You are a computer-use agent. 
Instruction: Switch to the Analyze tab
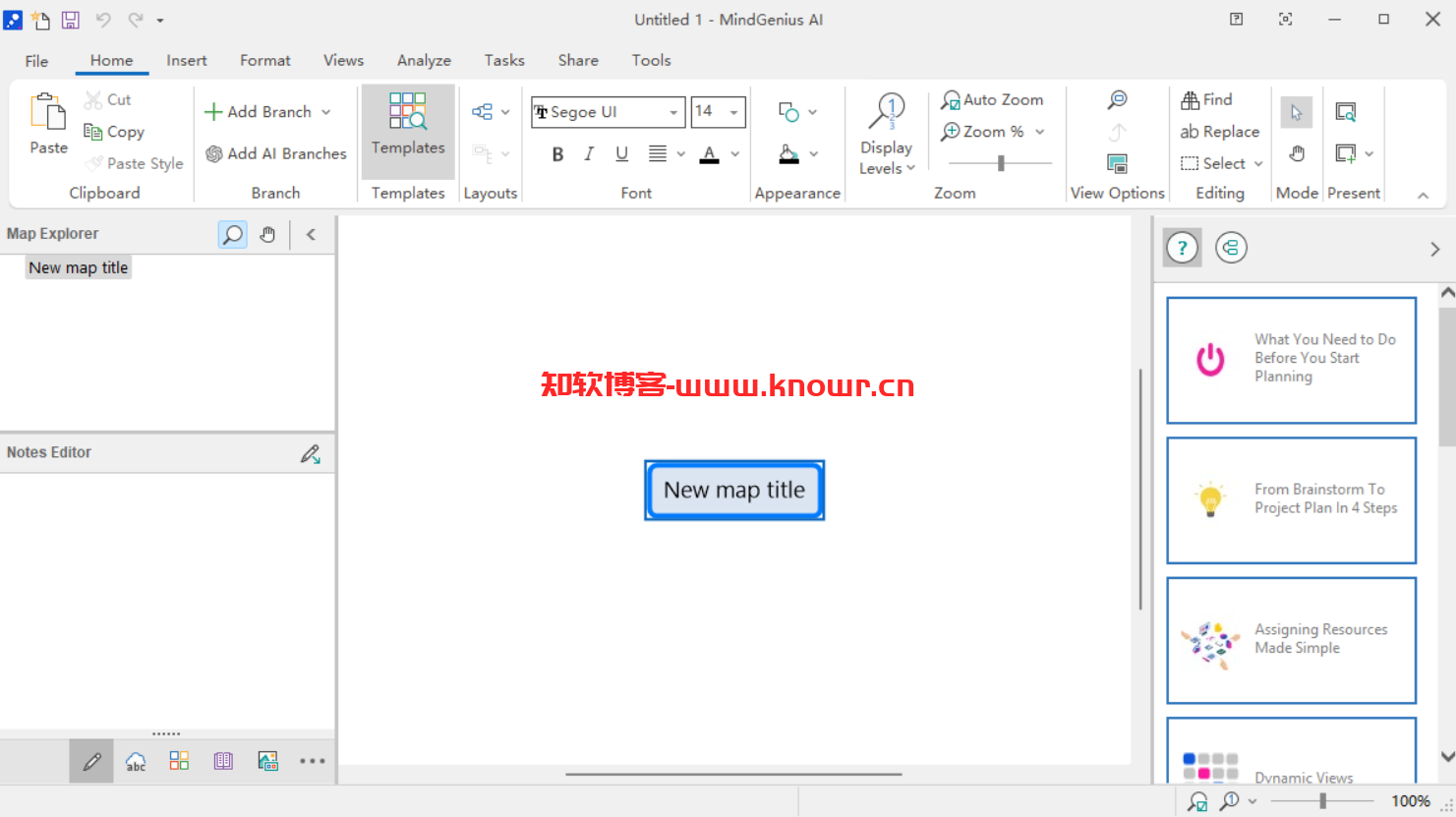coord(424,61)
